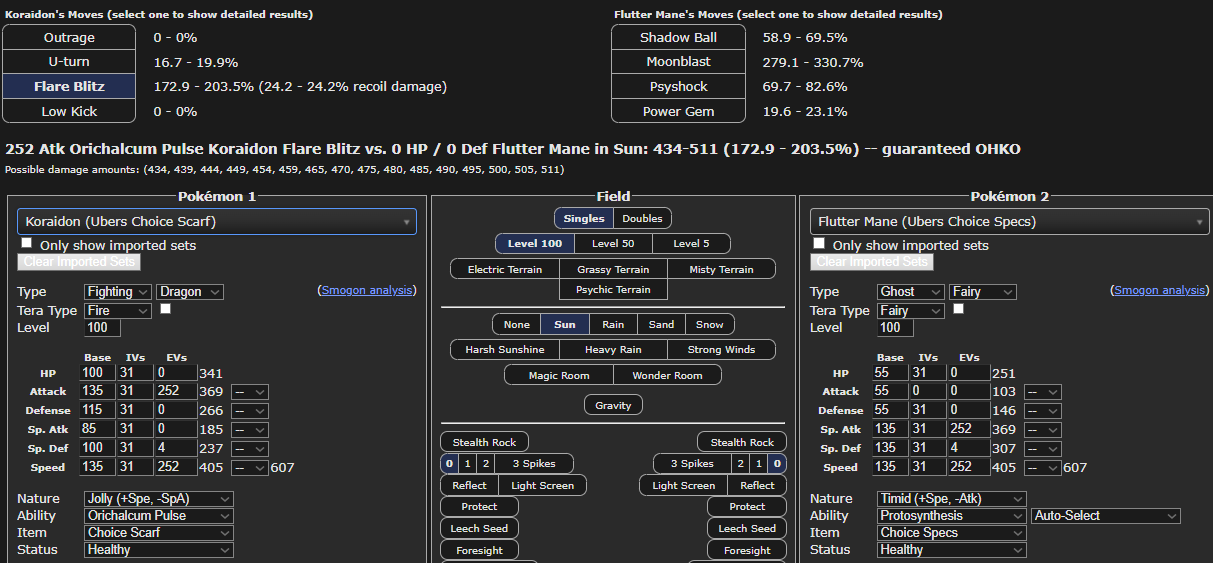Select Koraidon's Outrage move
Image resolution: width=1213 pixels, height=563 pixels.
click(69, 37)
